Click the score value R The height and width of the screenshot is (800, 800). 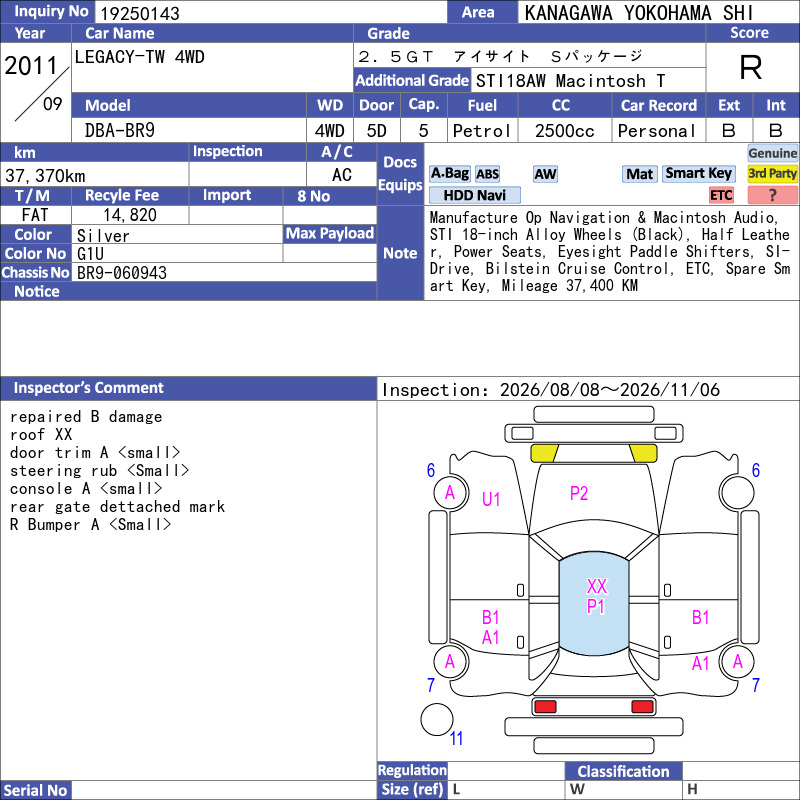coord(751,67)
